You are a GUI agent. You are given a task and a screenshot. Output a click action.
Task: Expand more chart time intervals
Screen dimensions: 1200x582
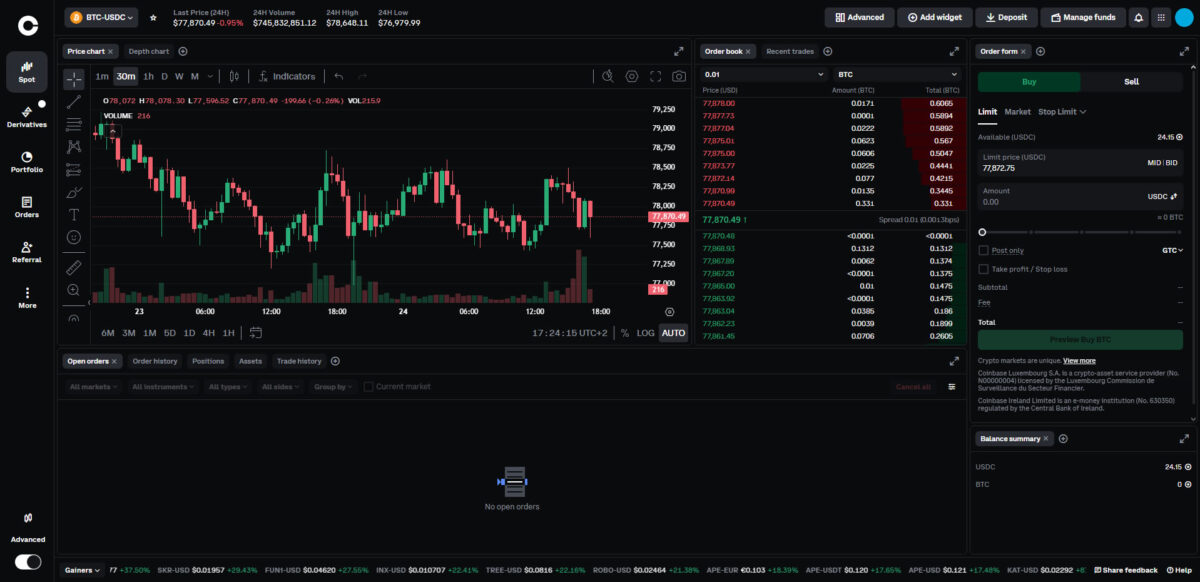[x=208, y=76]
